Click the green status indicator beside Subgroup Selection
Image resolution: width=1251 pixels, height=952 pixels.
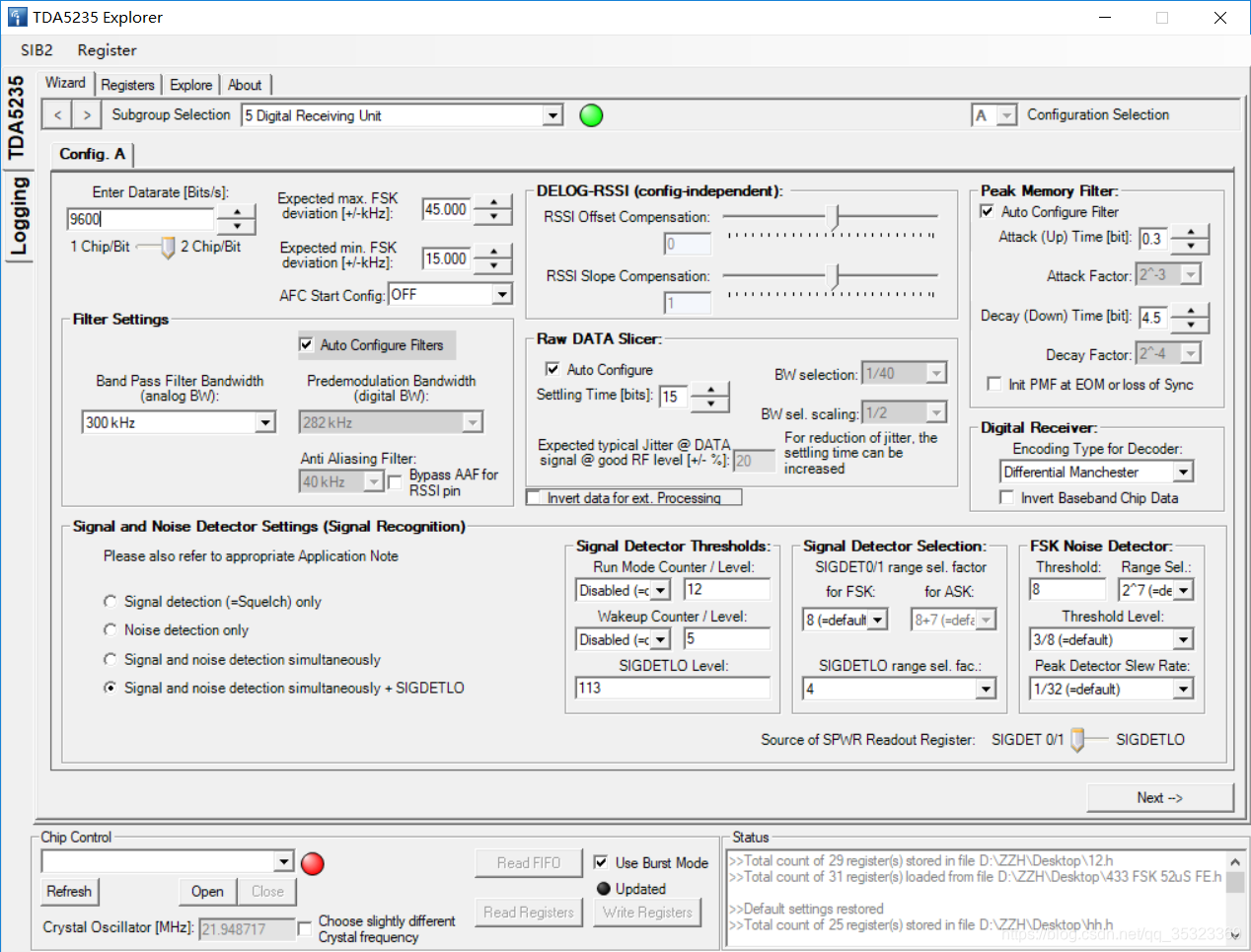pos(591,115)
